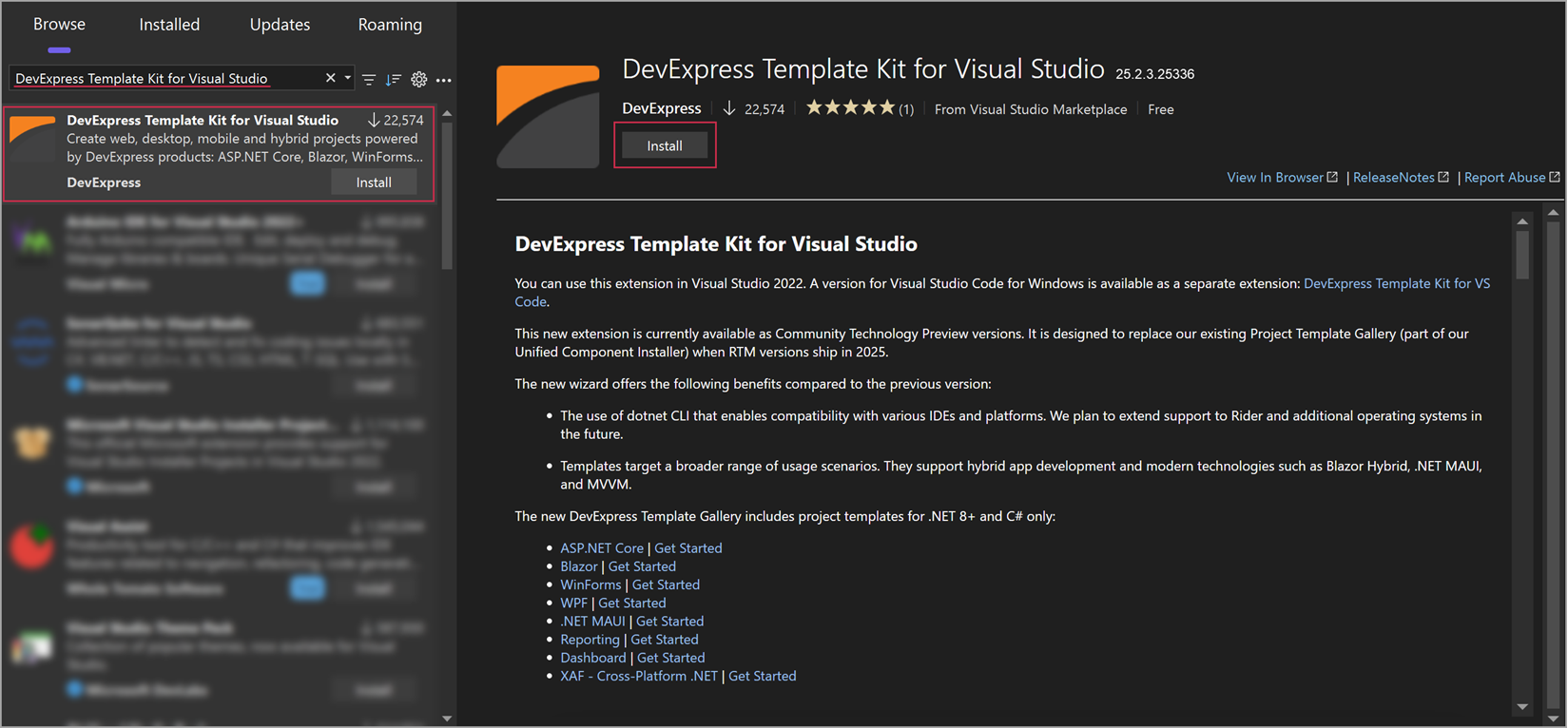Open the Reporting link
Viewport: 1568px width, 728px height.
tap(590, 640)
